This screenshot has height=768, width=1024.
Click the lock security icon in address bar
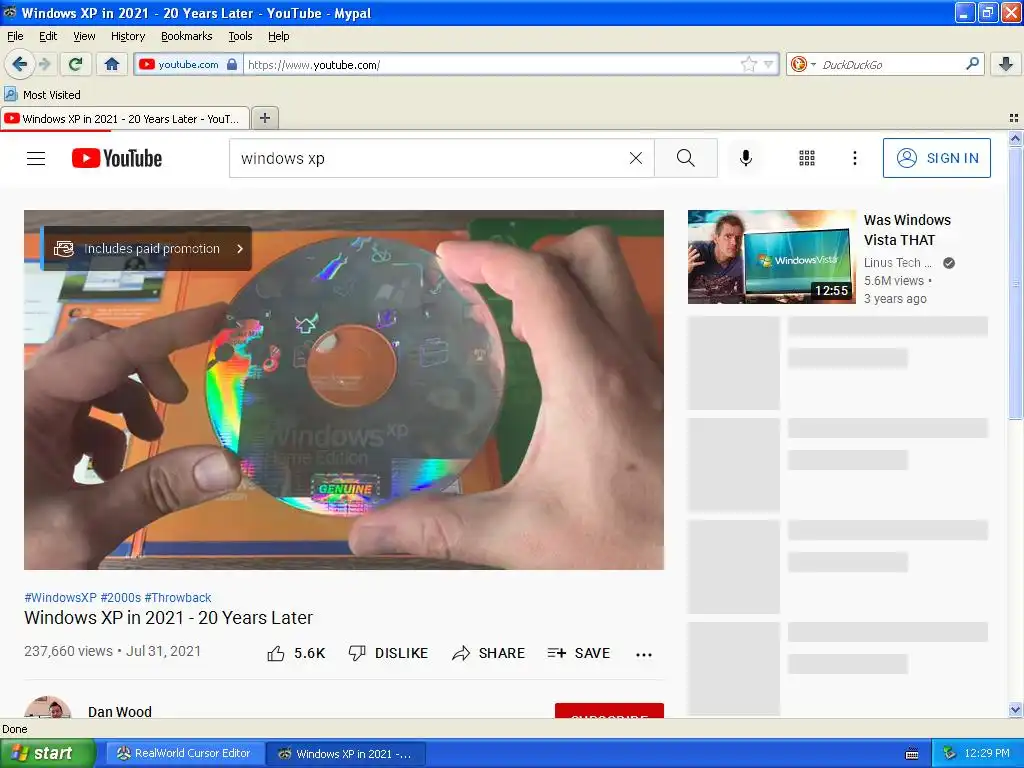[x=232, y=64]
